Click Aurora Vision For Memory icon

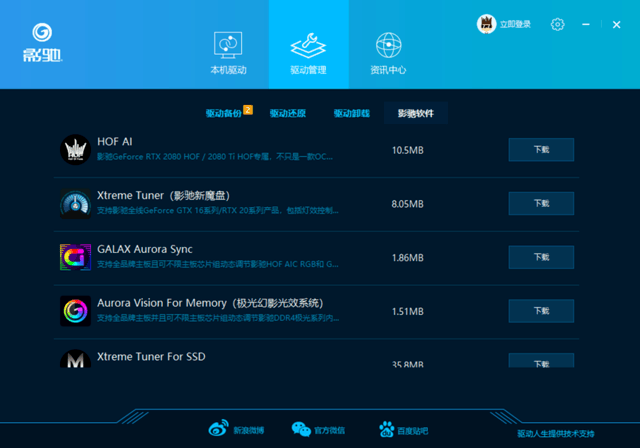pyautogui.click(x=76, y=311)
